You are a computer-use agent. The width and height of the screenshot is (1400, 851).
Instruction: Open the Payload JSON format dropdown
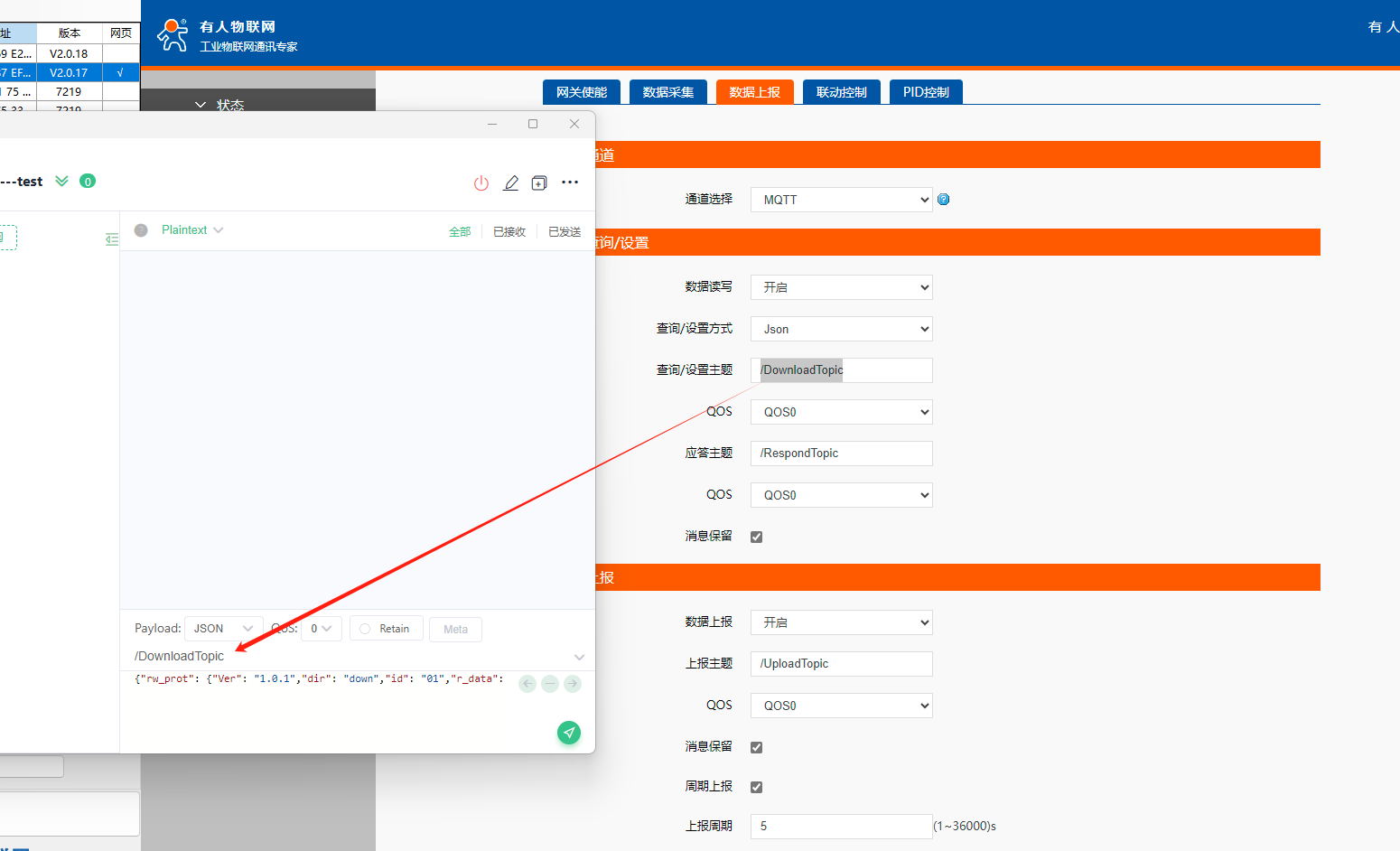coord(223,629)
